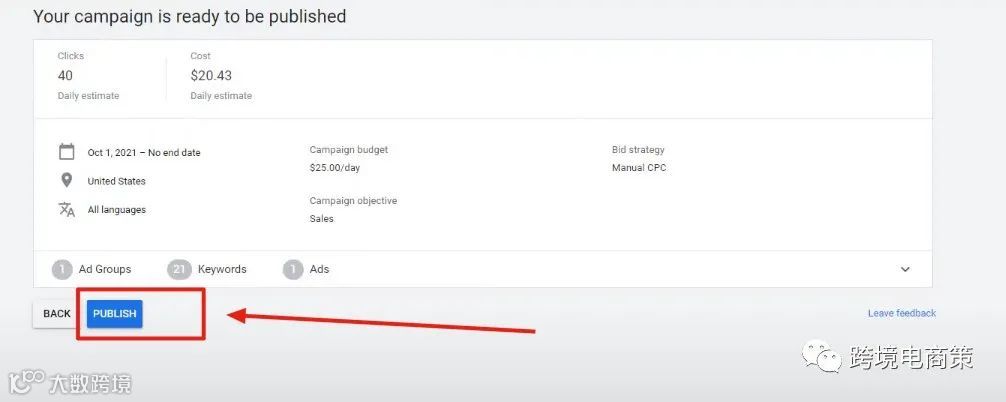Viewport: 1006px width, 402px height.
Task: Click the $25.00/day campaign budget value
Action: 335,168
